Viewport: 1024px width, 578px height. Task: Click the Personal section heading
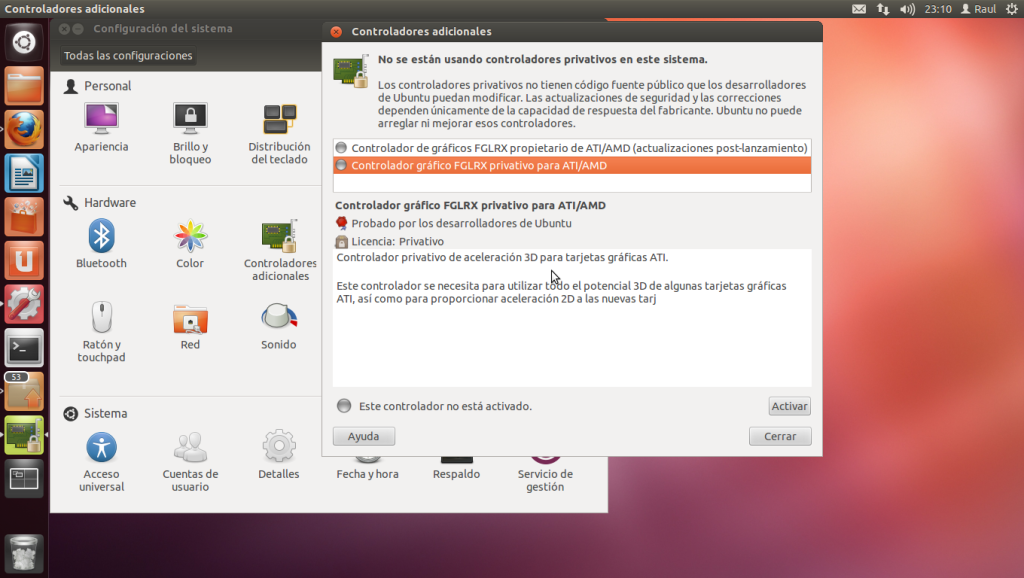(108, 86)
